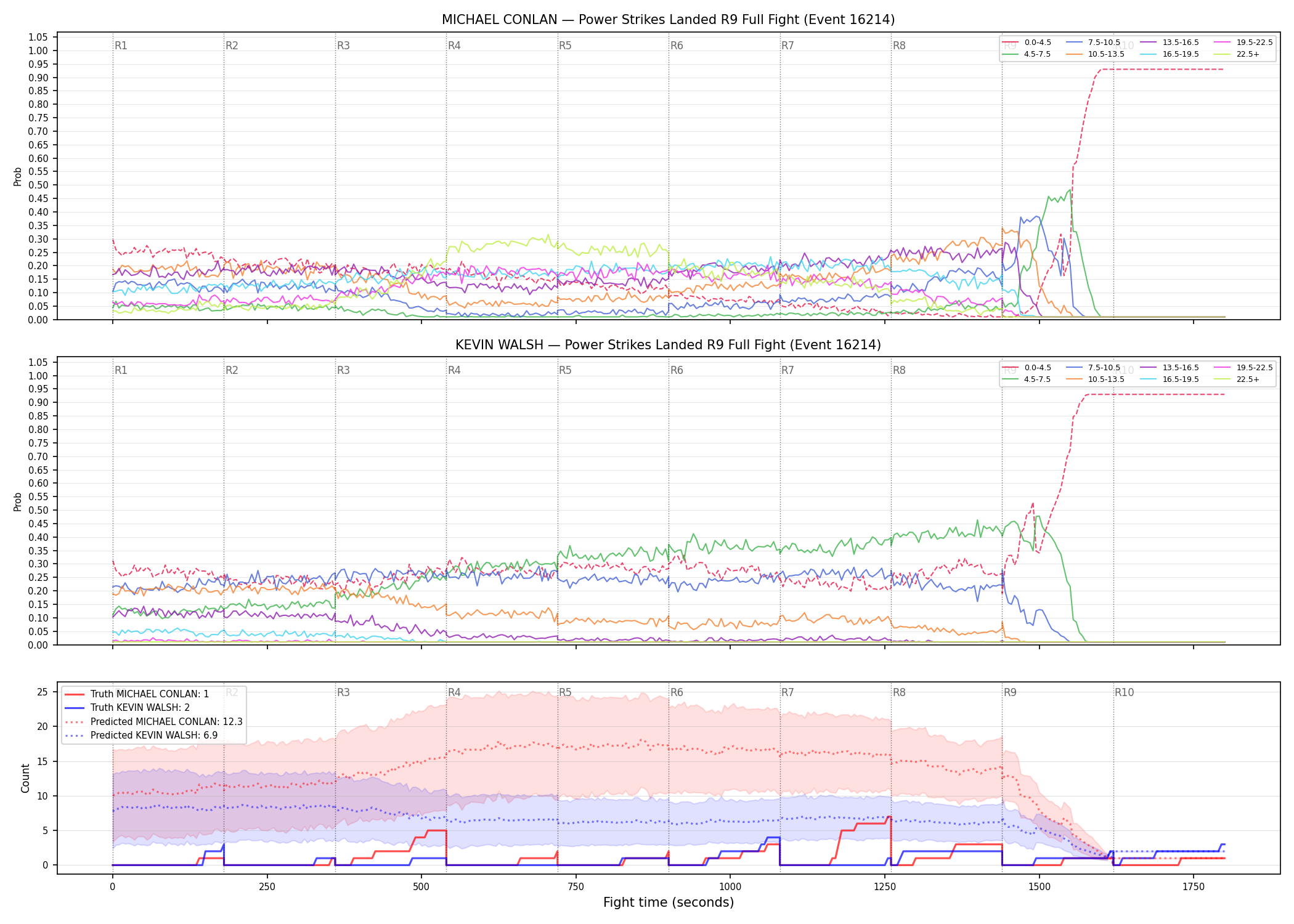Viewport: 1294px width, 924px height.
Task: Click the 1500 tick label on time axis
Action: 1040,887
